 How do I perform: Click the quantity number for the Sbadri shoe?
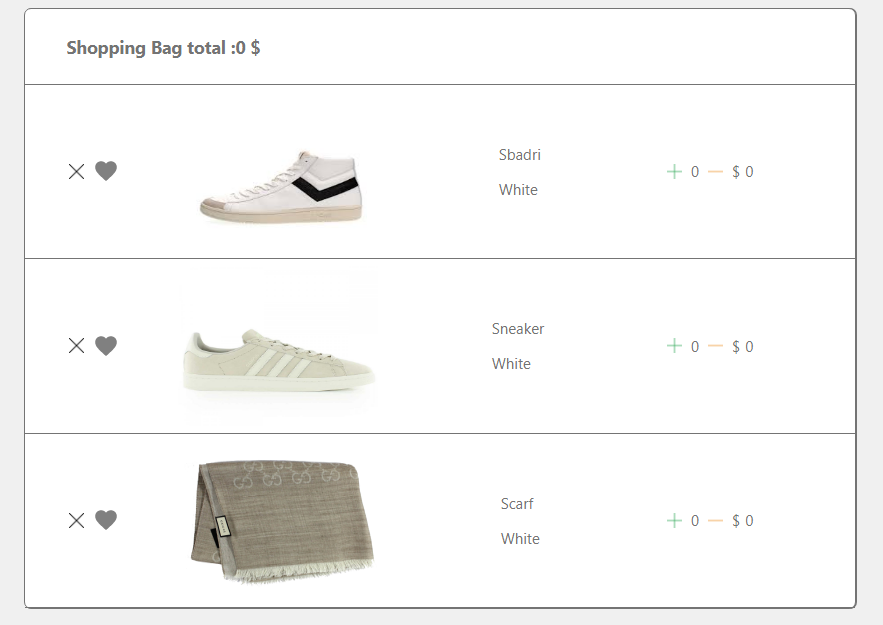tap(695, 171)
